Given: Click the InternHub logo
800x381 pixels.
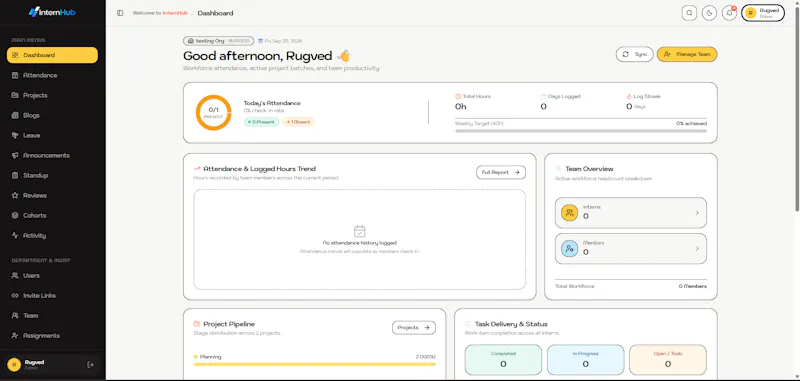Looking at the screenshot, I should [x=52, y=12].
